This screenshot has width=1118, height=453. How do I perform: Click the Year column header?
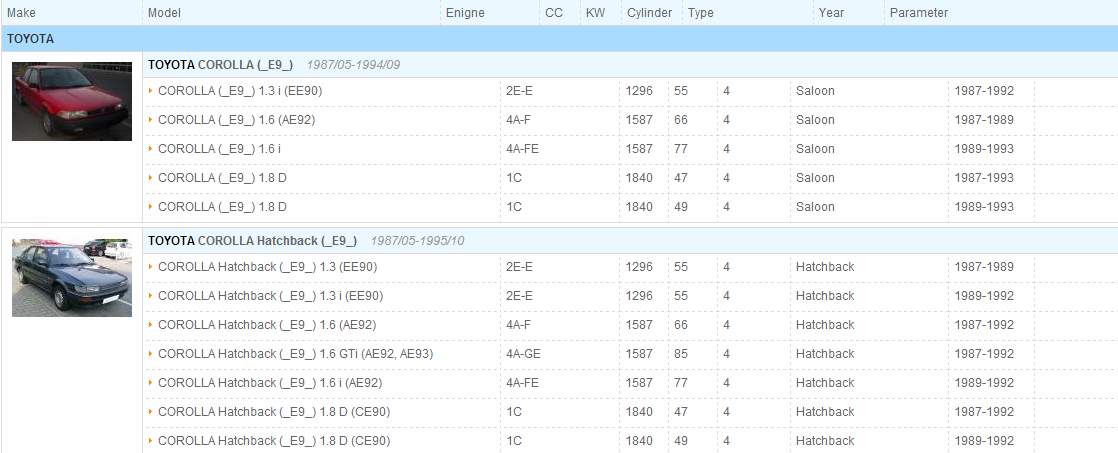[x=831, y=13]
